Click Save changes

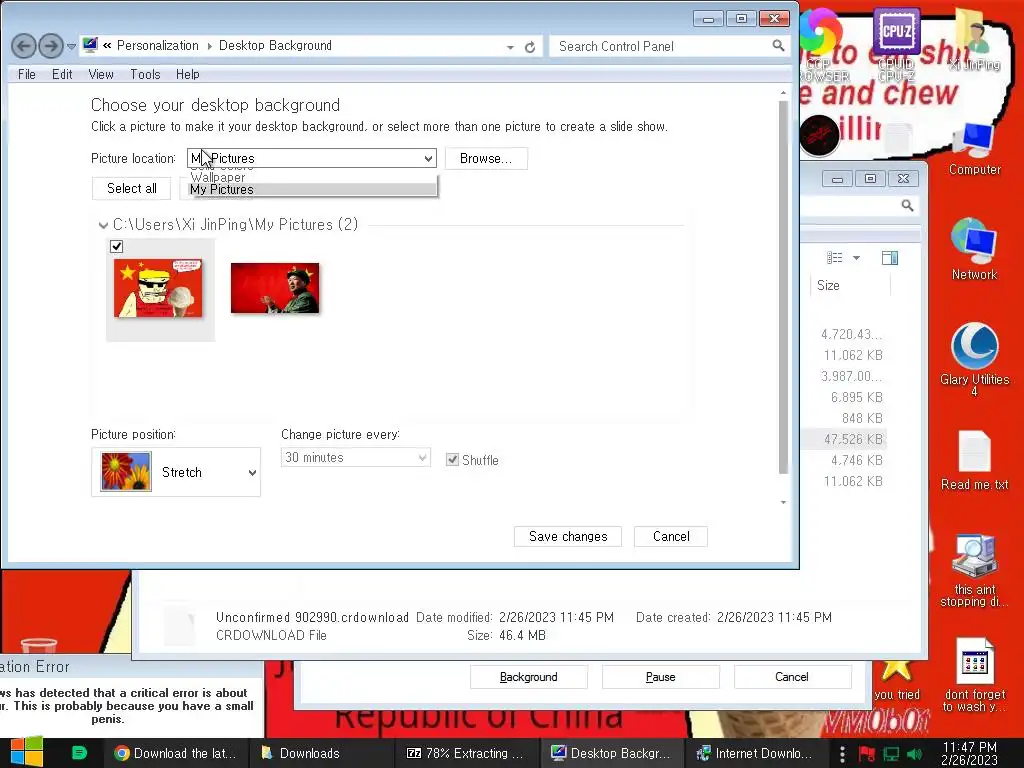tap(568, 537)
